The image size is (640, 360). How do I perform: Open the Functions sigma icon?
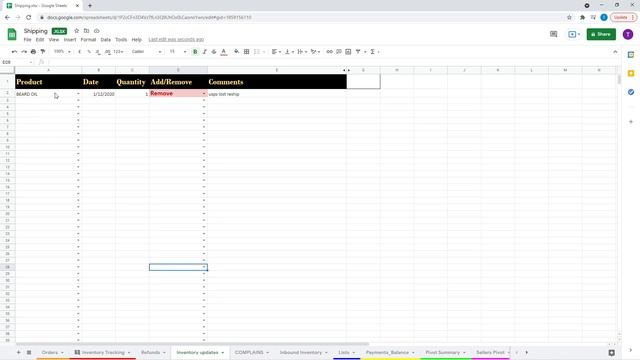[x=373, y=52]
